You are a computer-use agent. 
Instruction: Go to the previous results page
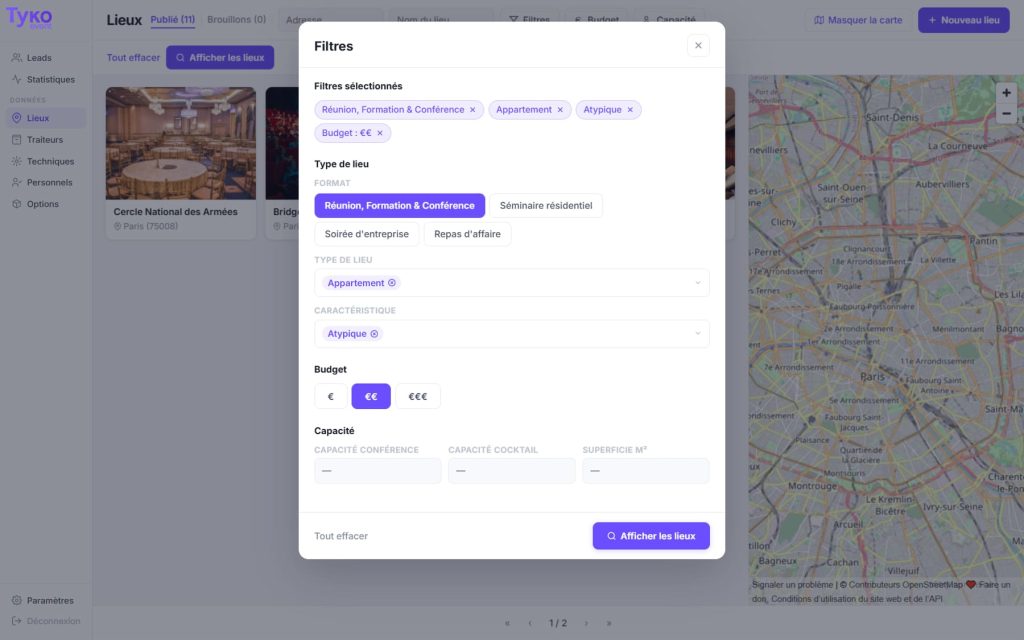(x=530, y=624)
